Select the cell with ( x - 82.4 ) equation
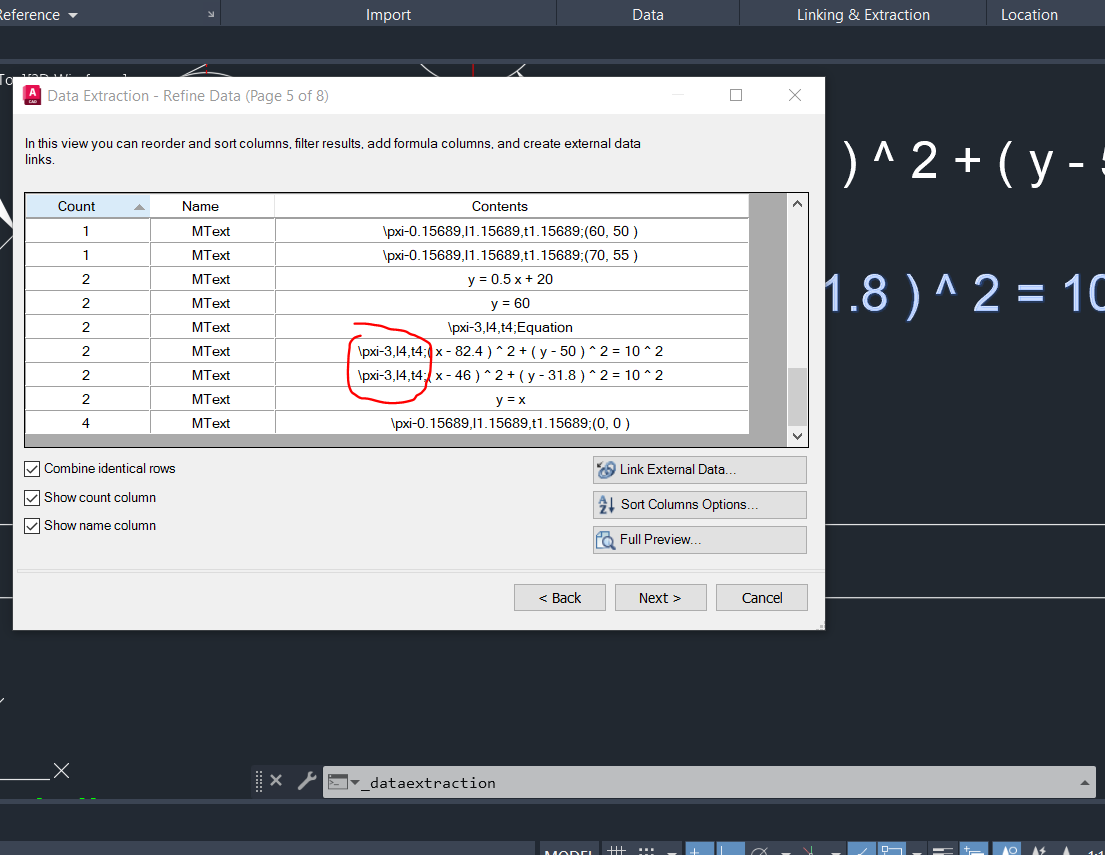Image resolution: width=1105 pixels, height=855 pixels. [x=511, y=351]
